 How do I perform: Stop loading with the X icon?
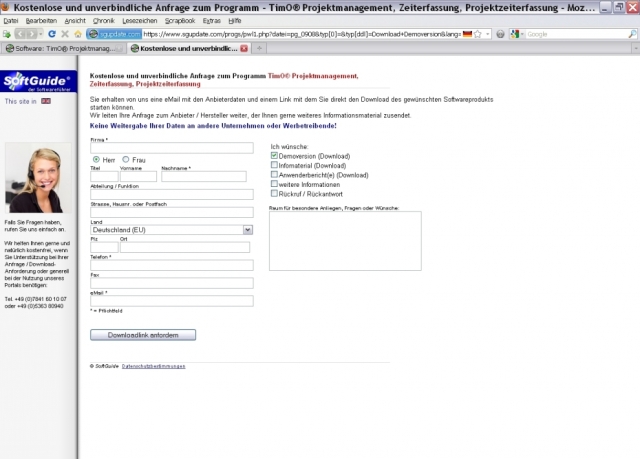(x=64, y=34)
